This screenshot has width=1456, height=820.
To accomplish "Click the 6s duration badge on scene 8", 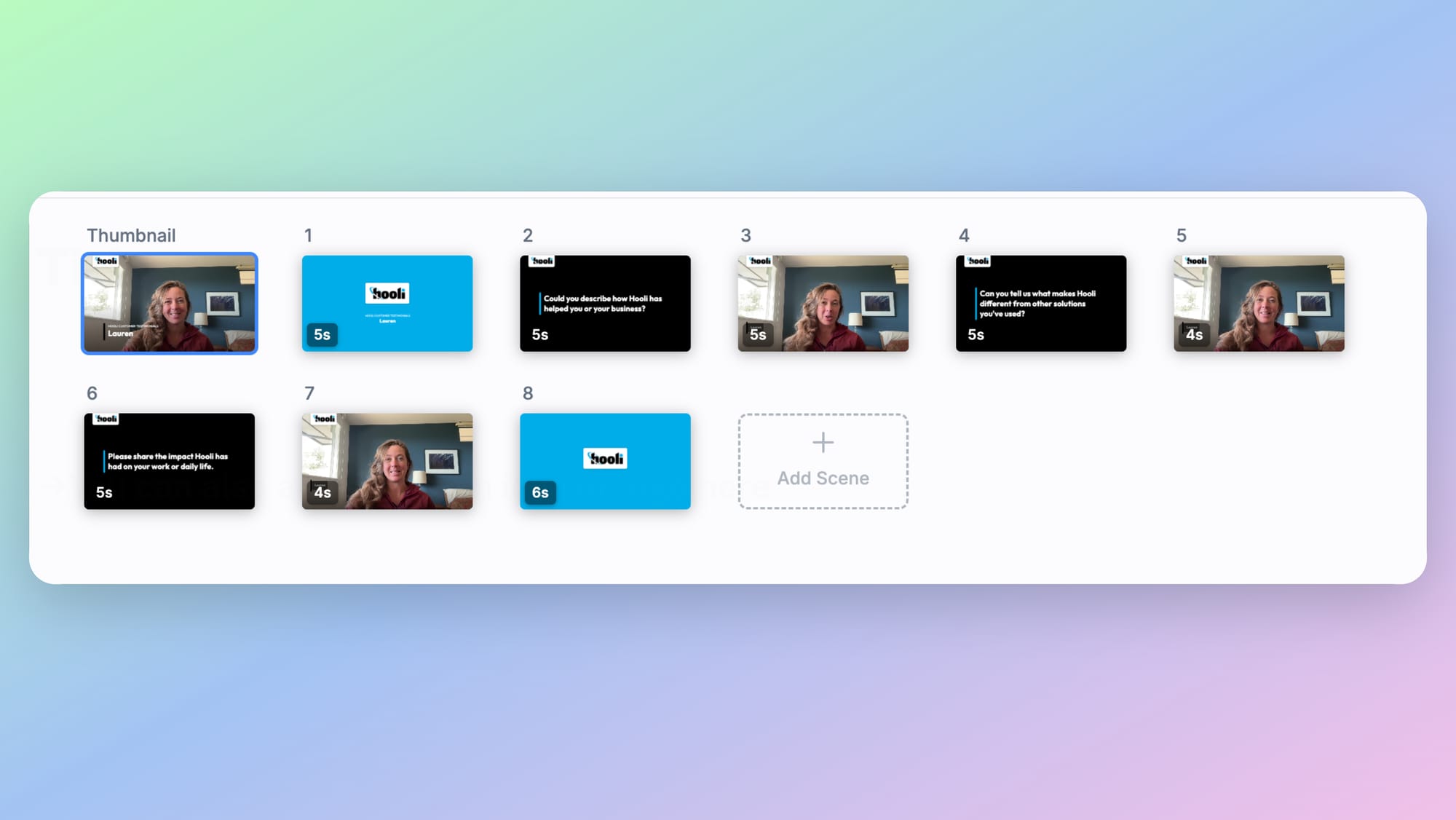I will 539,492.
